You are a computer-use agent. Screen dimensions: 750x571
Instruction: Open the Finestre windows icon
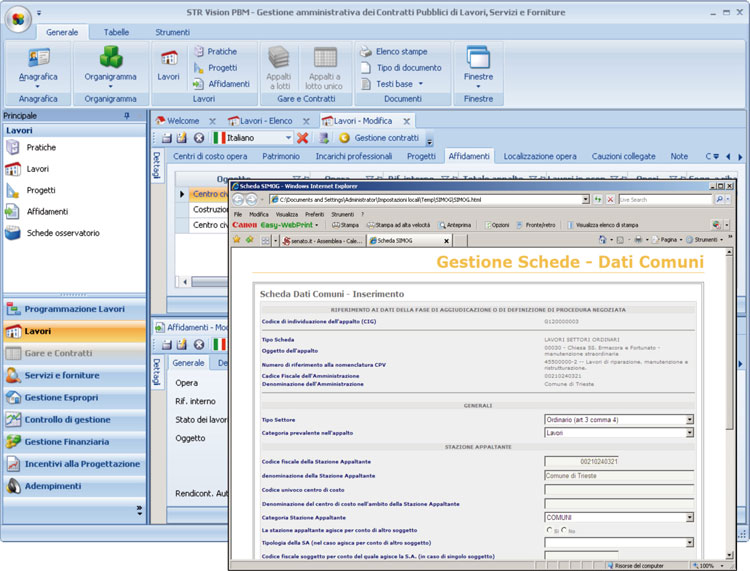[x=478, y=58]
